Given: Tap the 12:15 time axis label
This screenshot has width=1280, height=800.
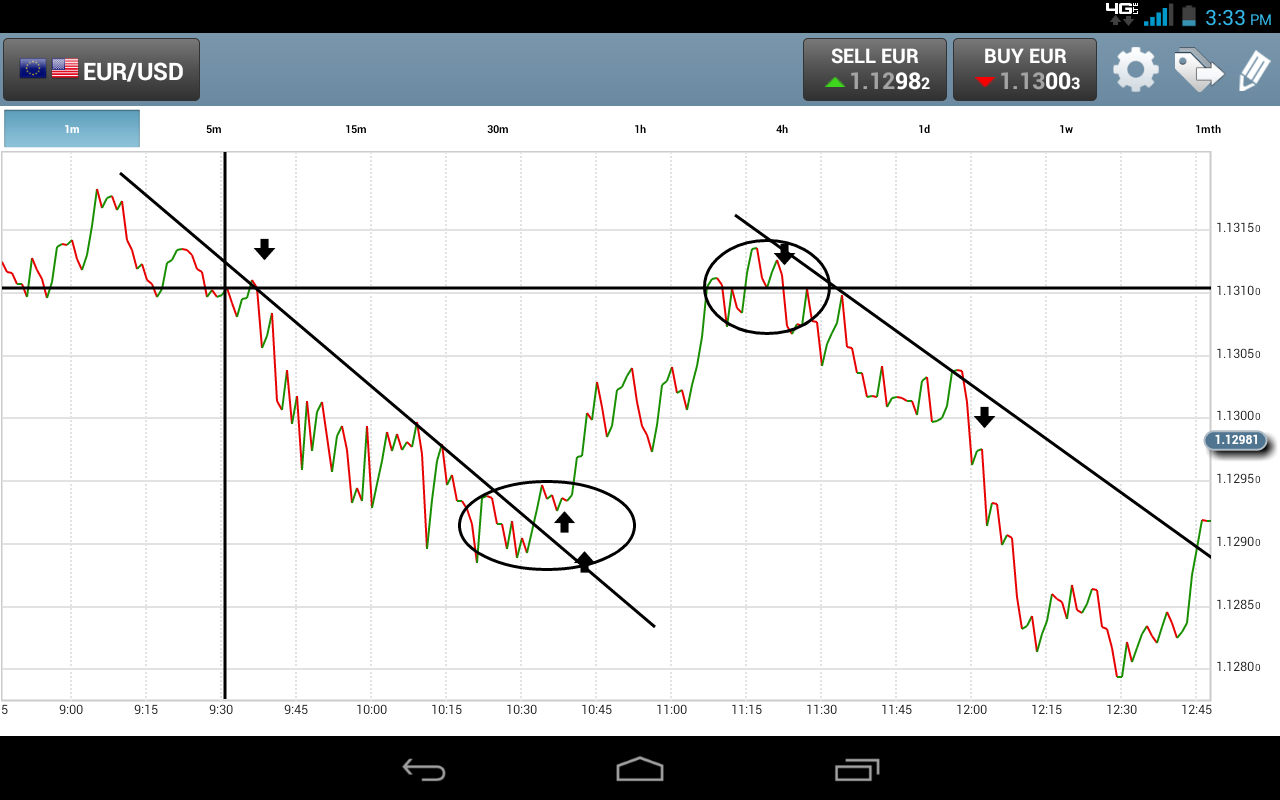Looking at the screenshot, I should pos(1046,710).
